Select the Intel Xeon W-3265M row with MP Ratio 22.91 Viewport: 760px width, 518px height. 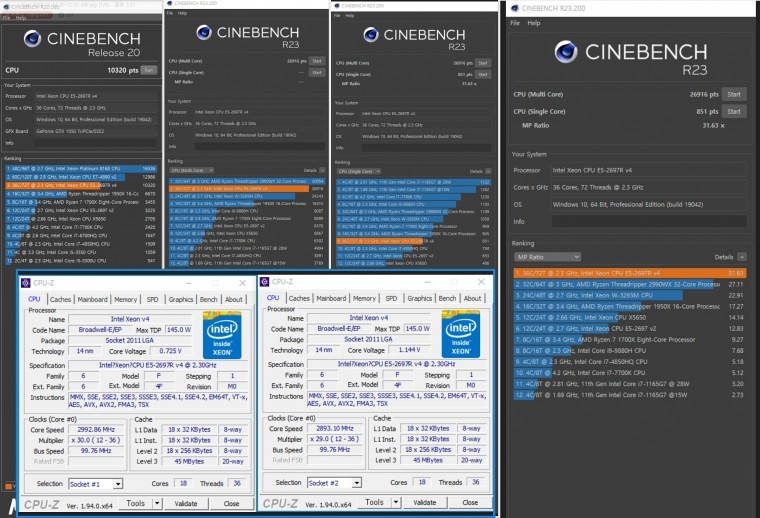(x=630, y=295)
